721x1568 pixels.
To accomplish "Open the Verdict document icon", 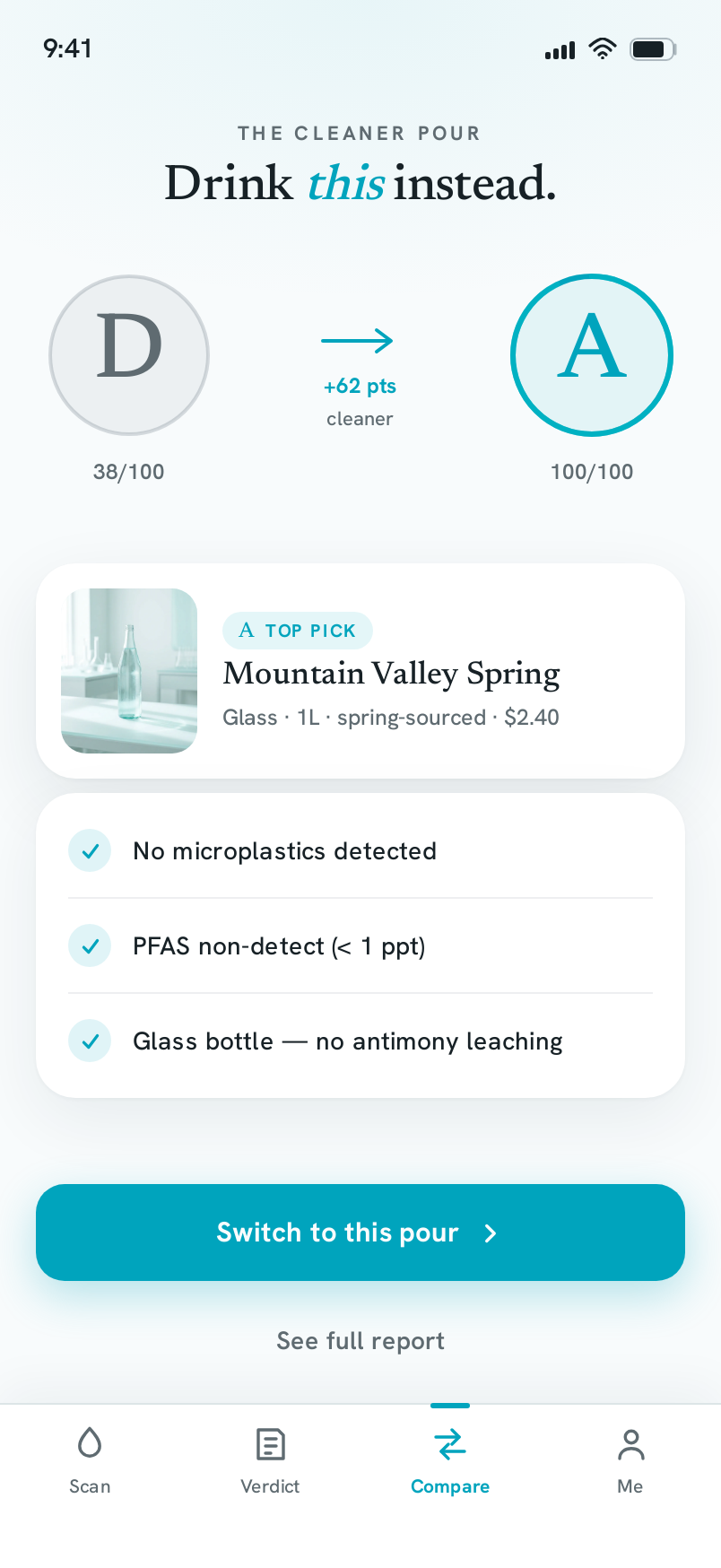I will point(270,1444).
